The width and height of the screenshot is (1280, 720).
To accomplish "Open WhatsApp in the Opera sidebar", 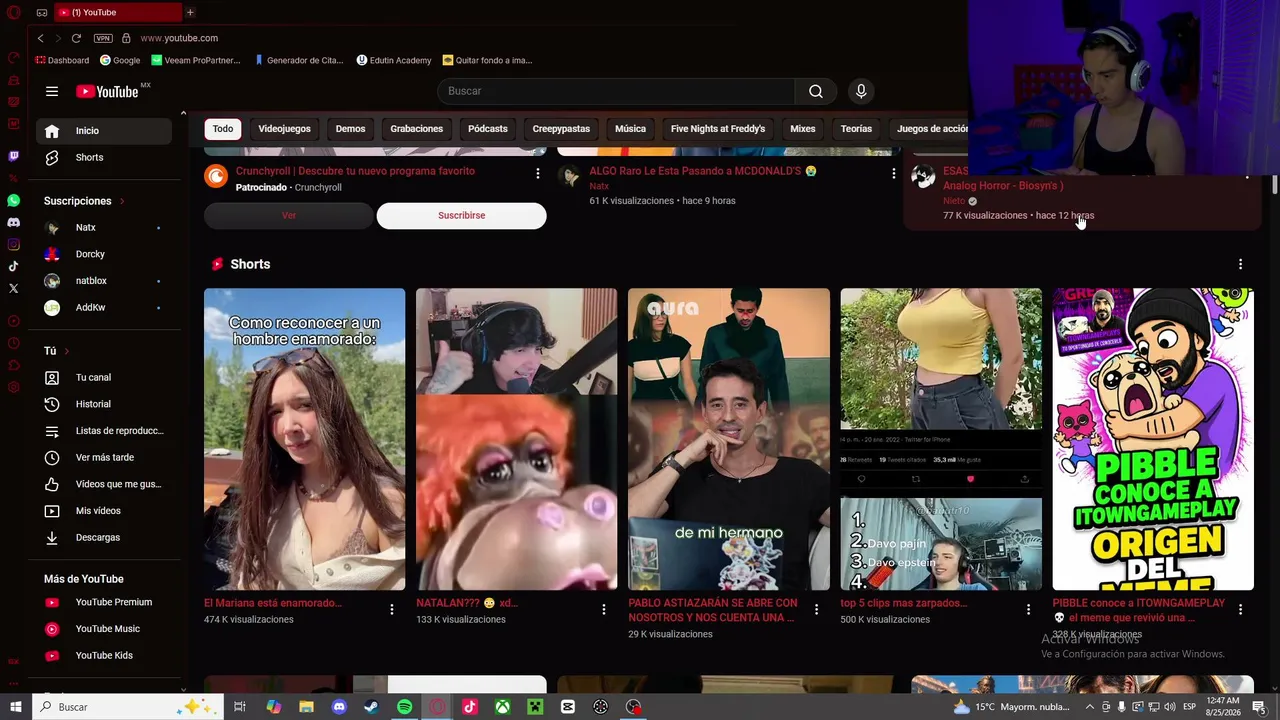I will pyautogui.click(x=13, y=201).
